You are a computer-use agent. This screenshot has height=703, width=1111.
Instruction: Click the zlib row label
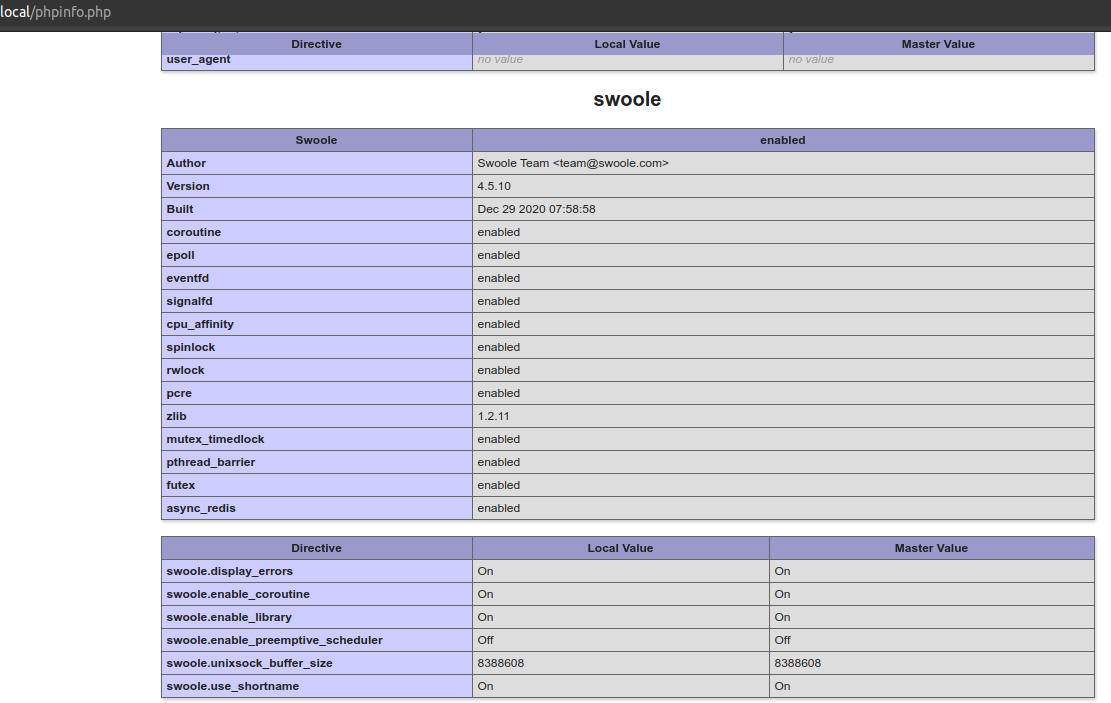click(x=176, y=416)
